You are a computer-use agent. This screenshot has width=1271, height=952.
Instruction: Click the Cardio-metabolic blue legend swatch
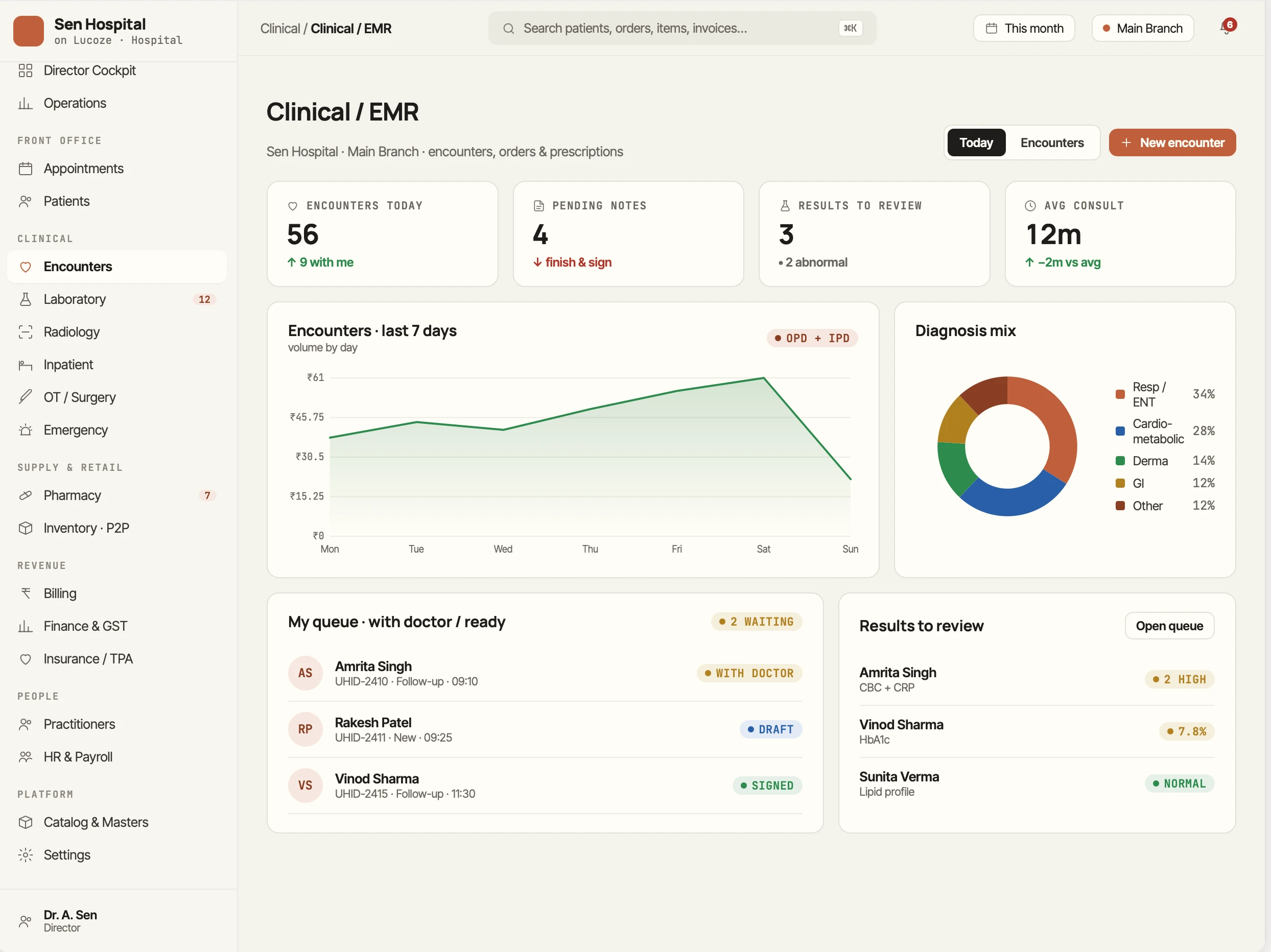coord(1120,432)
